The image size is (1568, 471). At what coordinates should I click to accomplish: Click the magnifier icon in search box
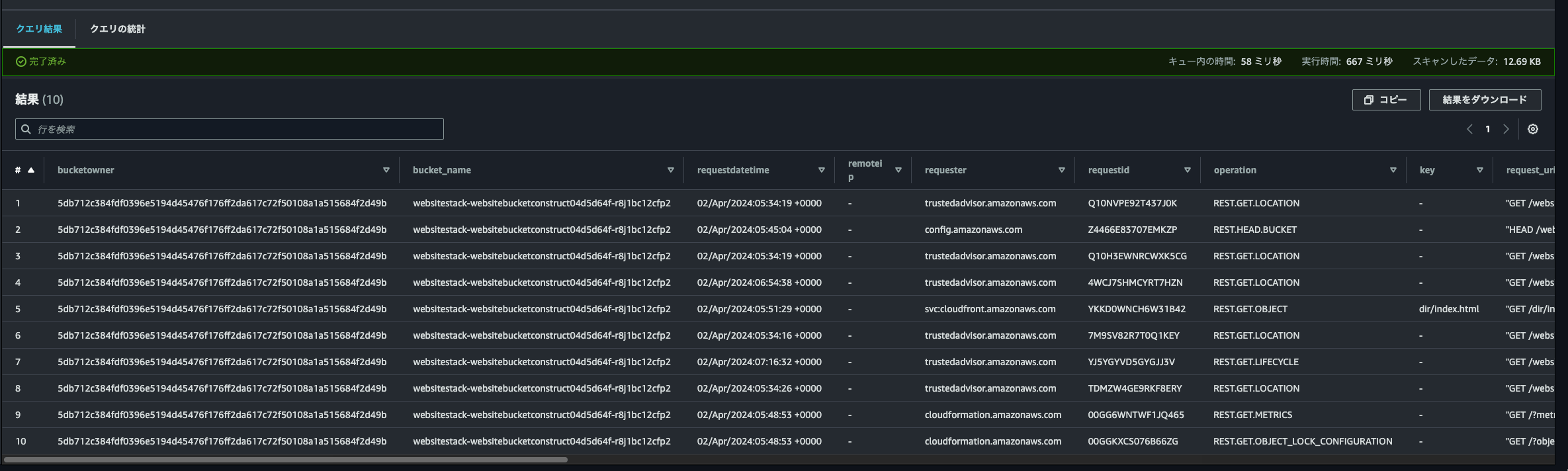pos(26,129)
